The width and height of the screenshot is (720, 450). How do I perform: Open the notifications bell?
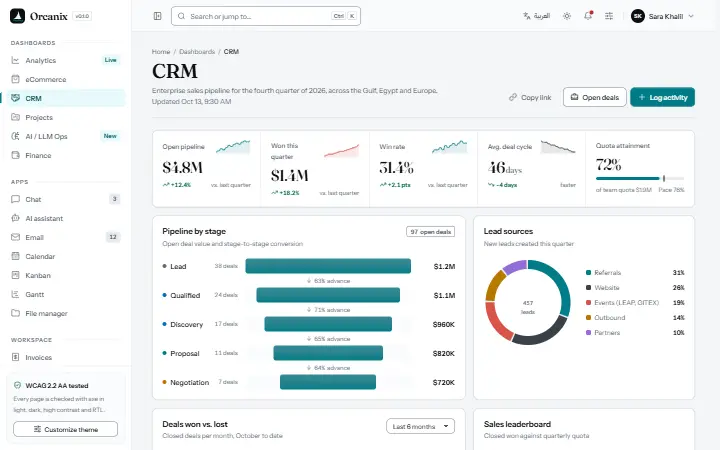(588, 16)
